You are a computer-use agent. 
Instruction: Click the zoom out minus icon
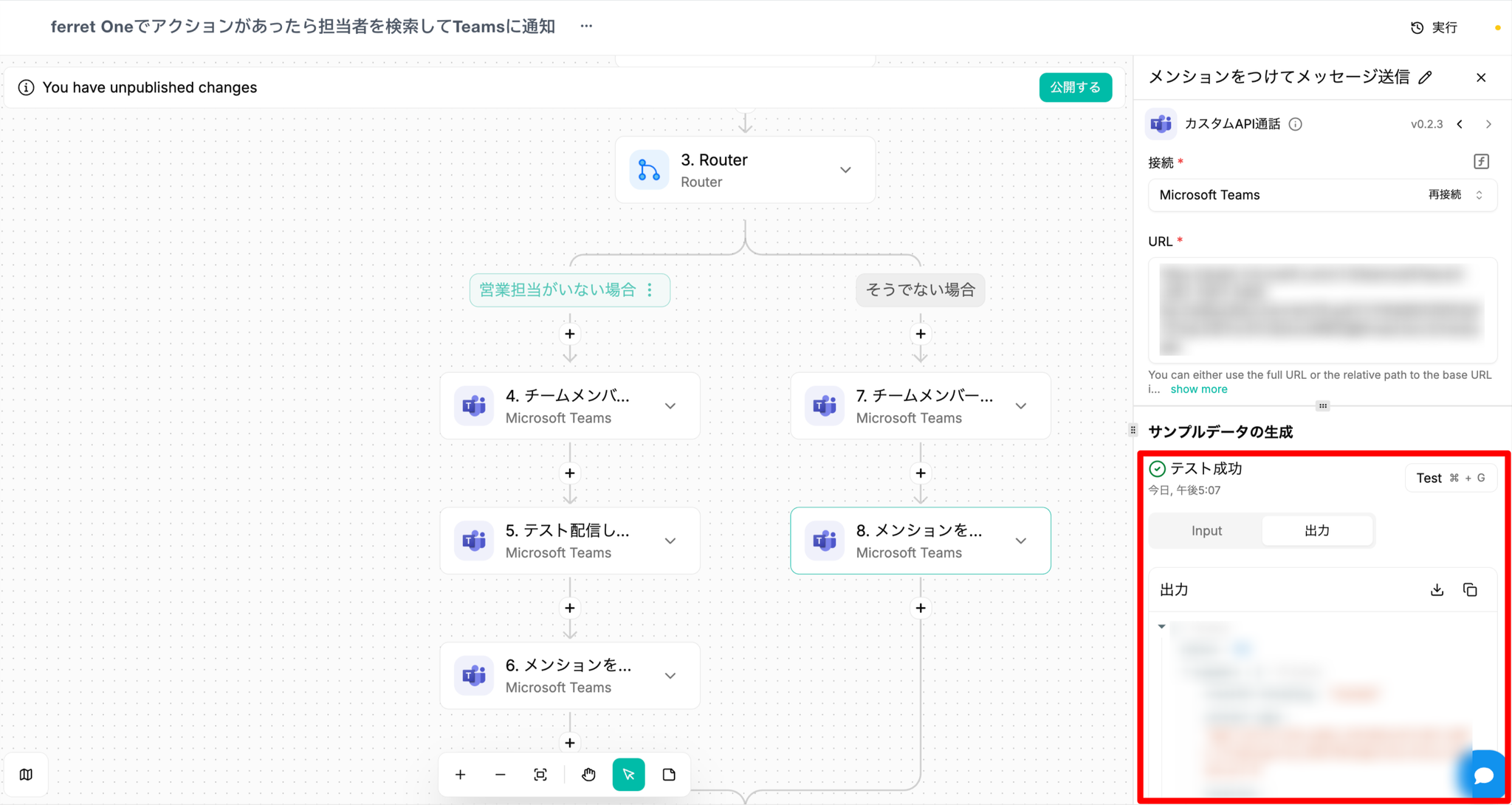coord(501,775)
